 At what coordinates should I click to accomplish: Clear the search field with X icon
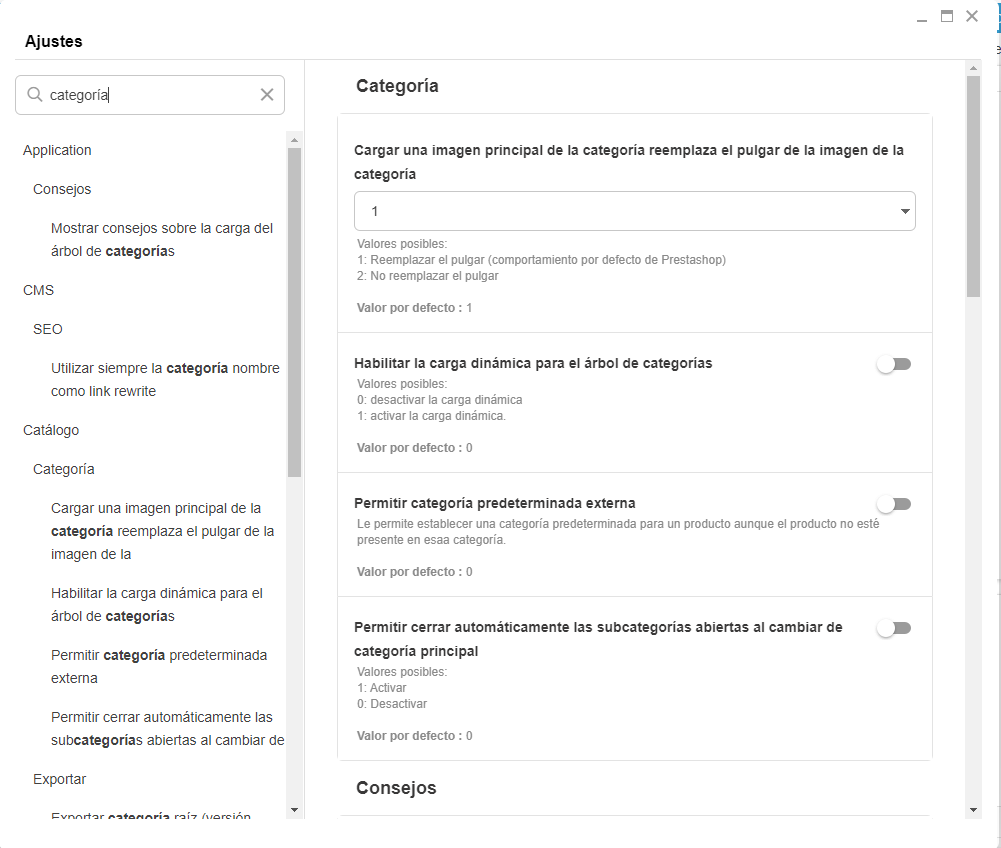coord(267,95)
